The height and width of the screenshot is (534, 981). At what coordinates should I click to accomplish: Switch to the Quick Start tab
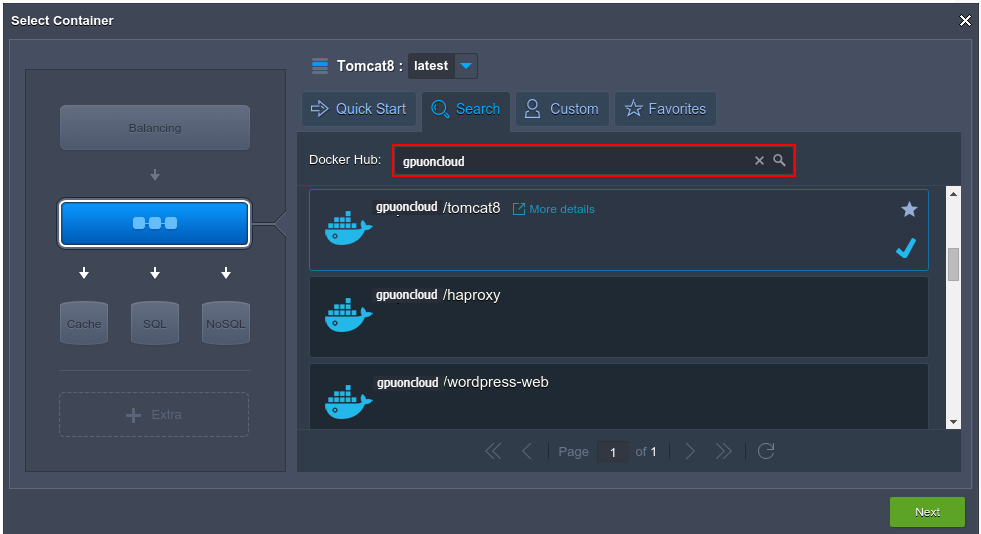[359, 109]
